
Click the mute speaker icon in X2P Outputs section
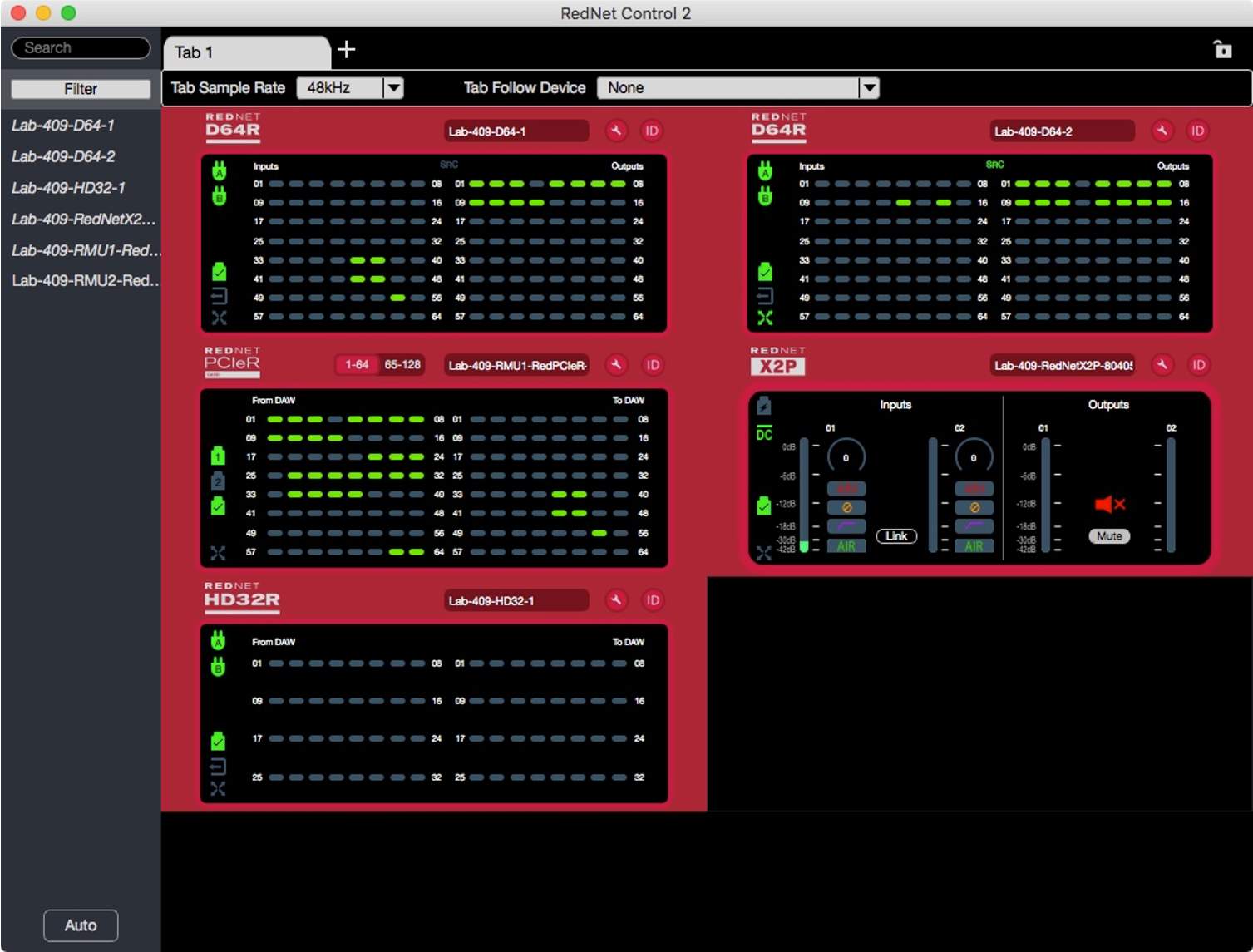coord(1108,504)
